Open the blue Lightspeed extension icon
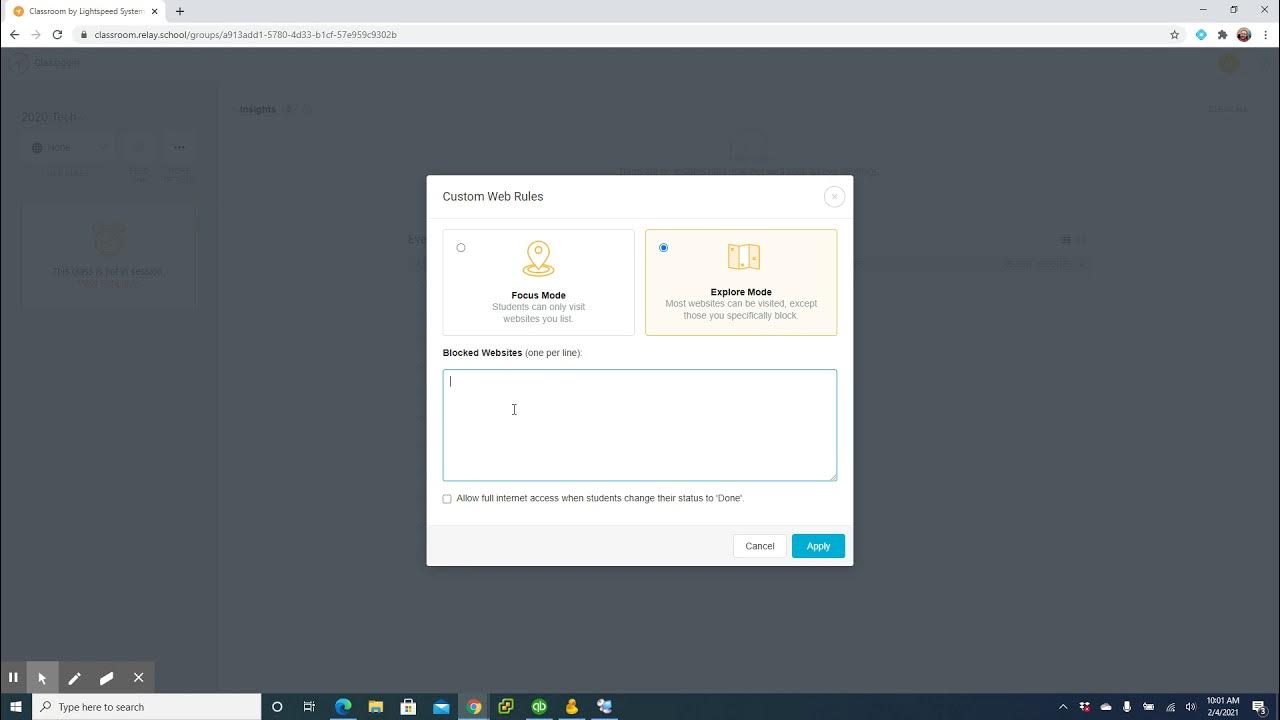 [1201, 34]
